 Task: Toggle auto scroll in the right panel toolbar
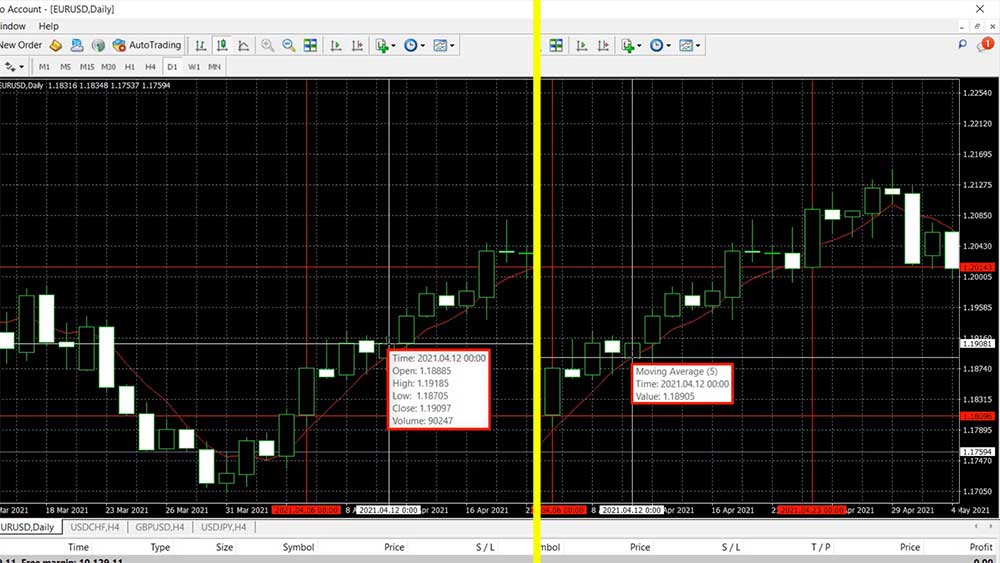(582, 45)
